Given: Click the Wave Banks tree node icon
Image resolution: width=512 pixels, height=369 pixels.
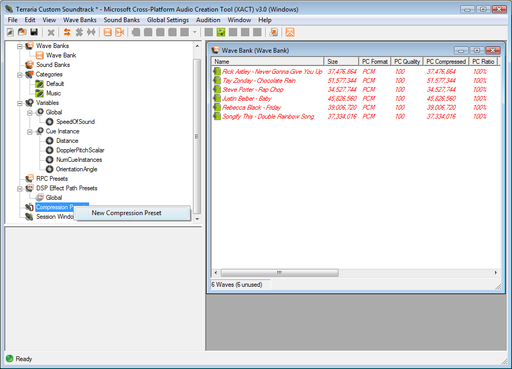Looking at the screenshot, I should (x=30, y=46).
